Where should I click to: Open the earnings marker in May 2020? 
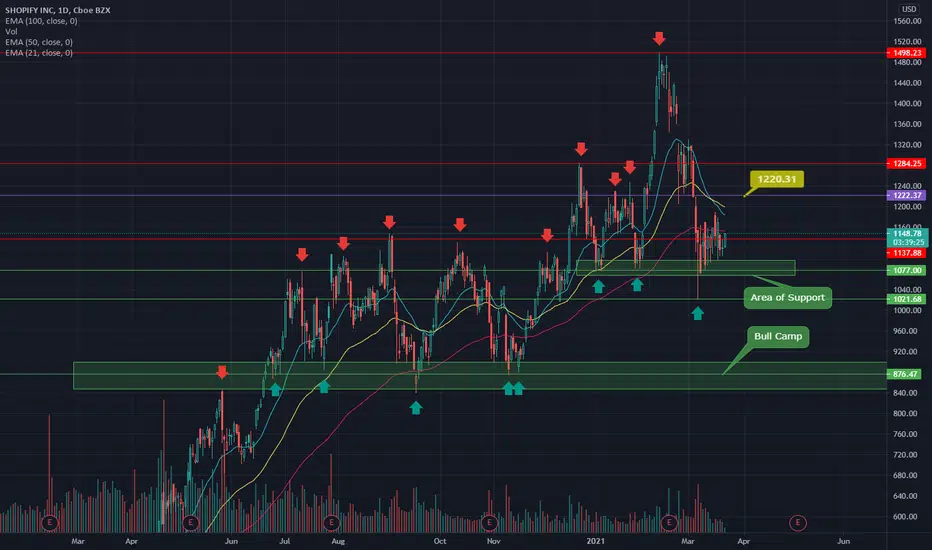point(190,523)
